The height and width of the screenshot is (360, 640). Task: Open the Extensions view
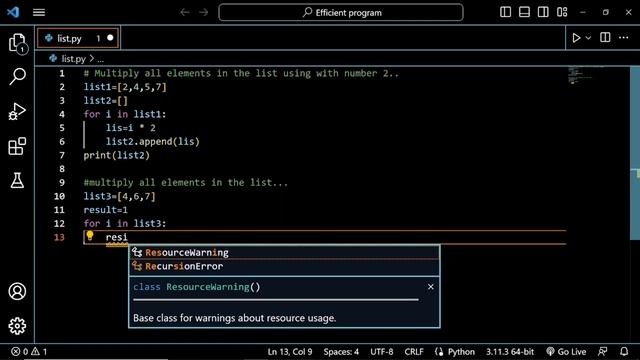coord(17,146)
